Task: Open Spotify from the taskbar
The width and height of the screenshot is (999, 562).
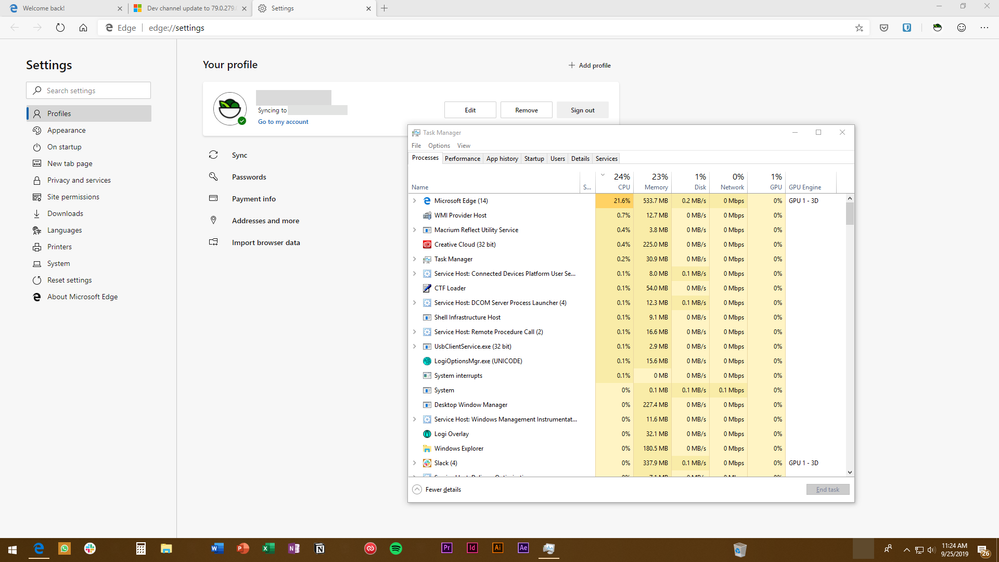Action: click(396, 549)
